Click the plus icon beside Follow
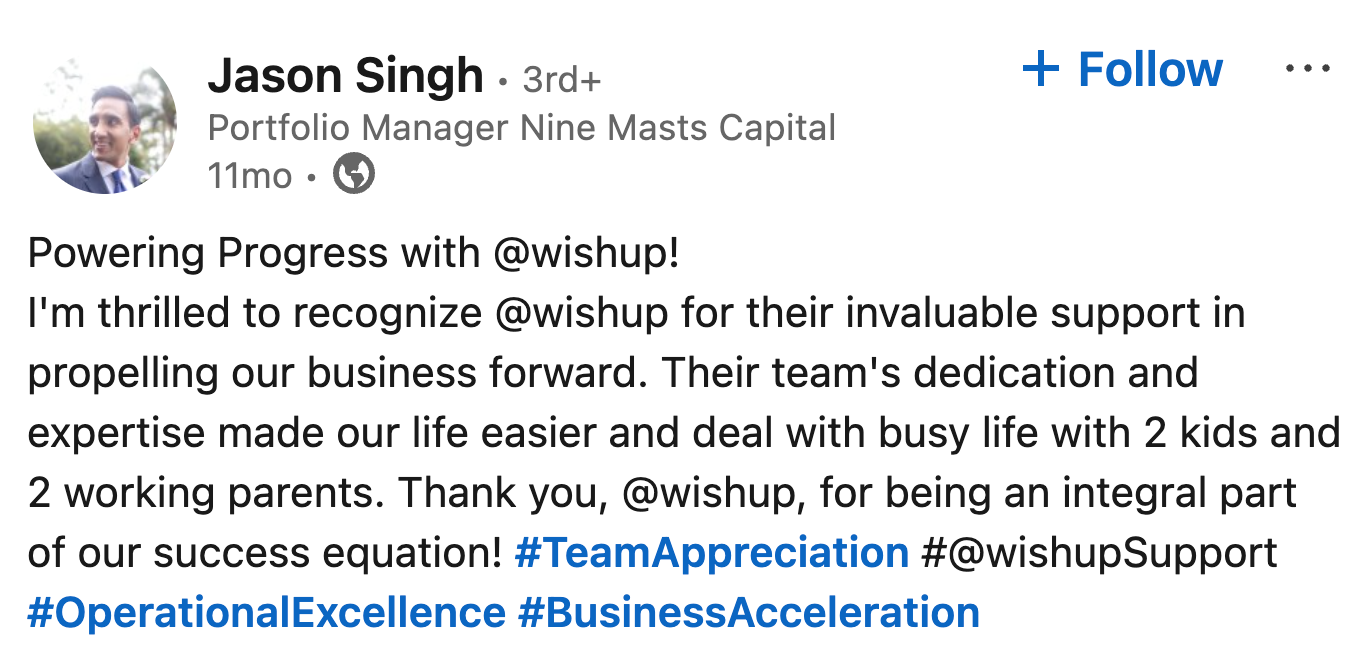This screenshot has width=1372, height=656. (1041, 69)
